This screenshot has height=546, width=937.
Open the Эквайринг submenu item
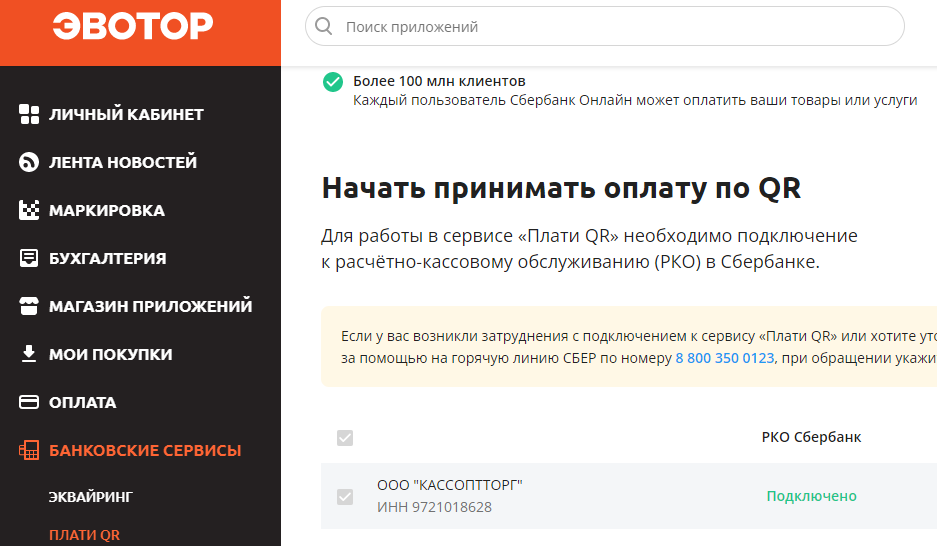pyautogui.click(x=91, y=496)
